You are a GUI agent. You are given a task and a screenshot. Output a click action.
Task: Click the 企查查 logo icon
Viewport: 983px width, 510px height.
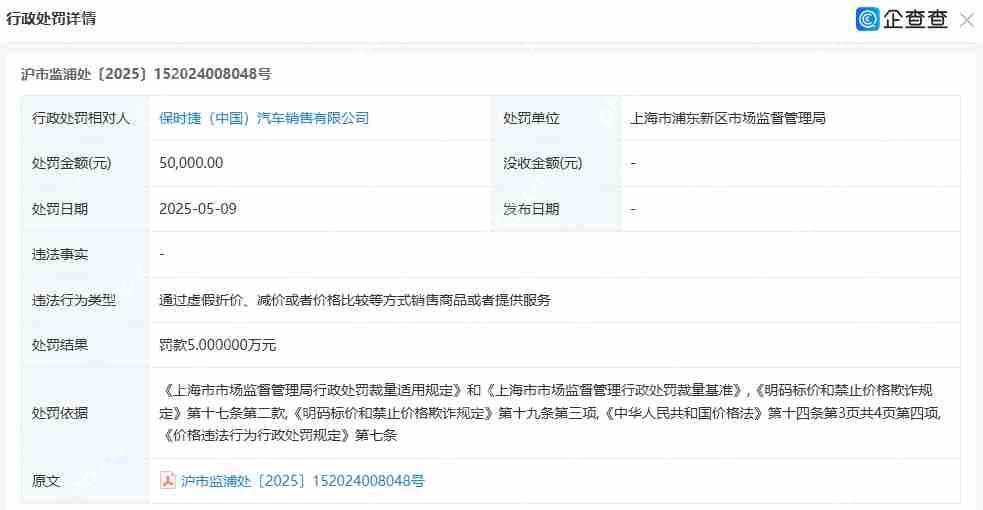[x=868, y=19]
